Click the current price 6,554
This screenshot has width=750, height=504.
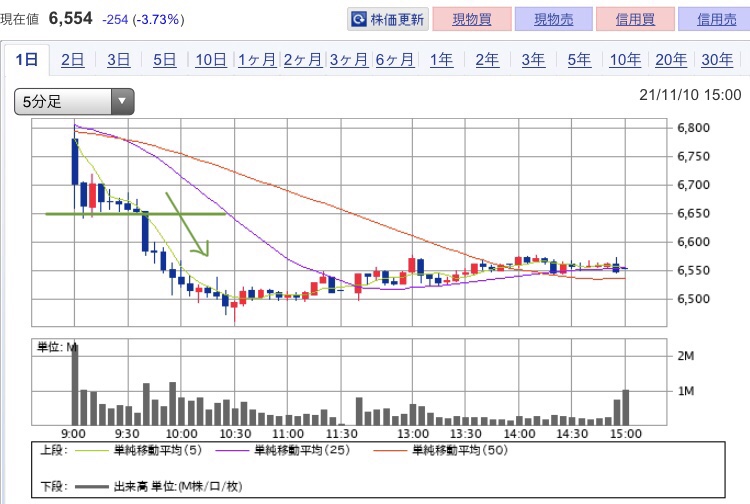(71, 19)
